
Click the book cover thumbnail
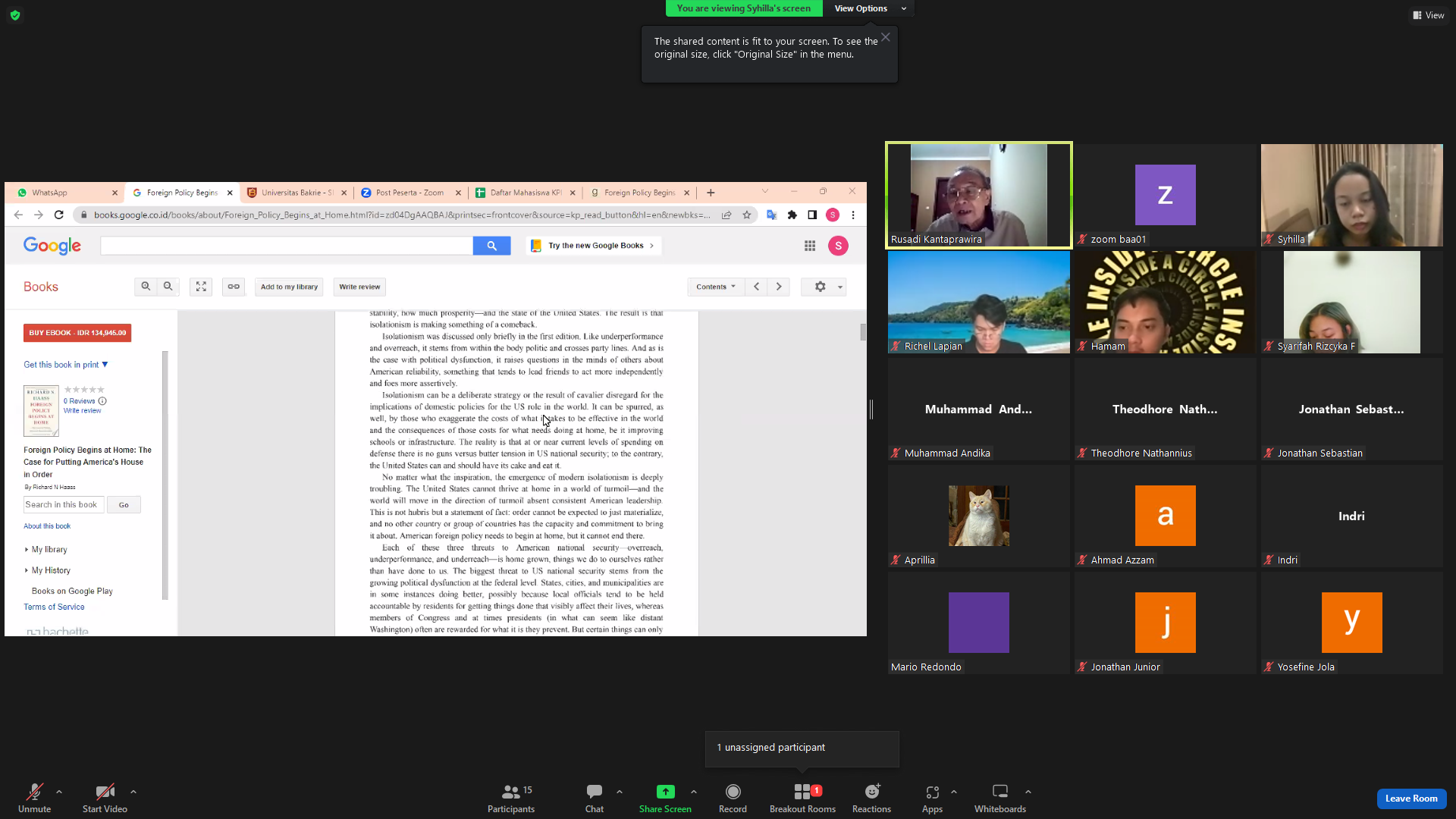41,411
